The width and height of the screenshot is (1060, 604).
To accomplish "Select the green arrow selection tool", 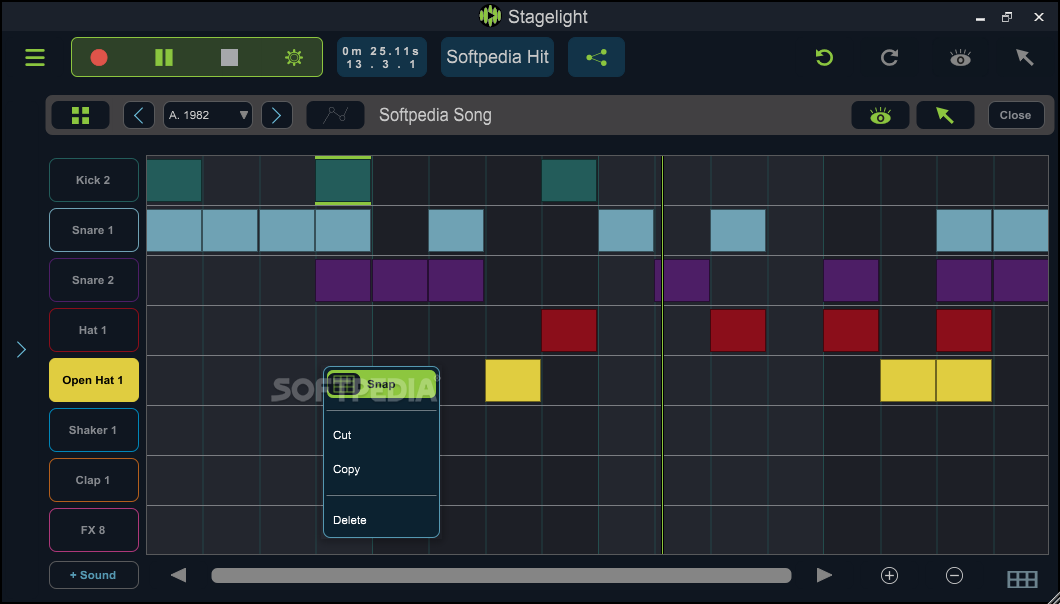I will point(945,115).
